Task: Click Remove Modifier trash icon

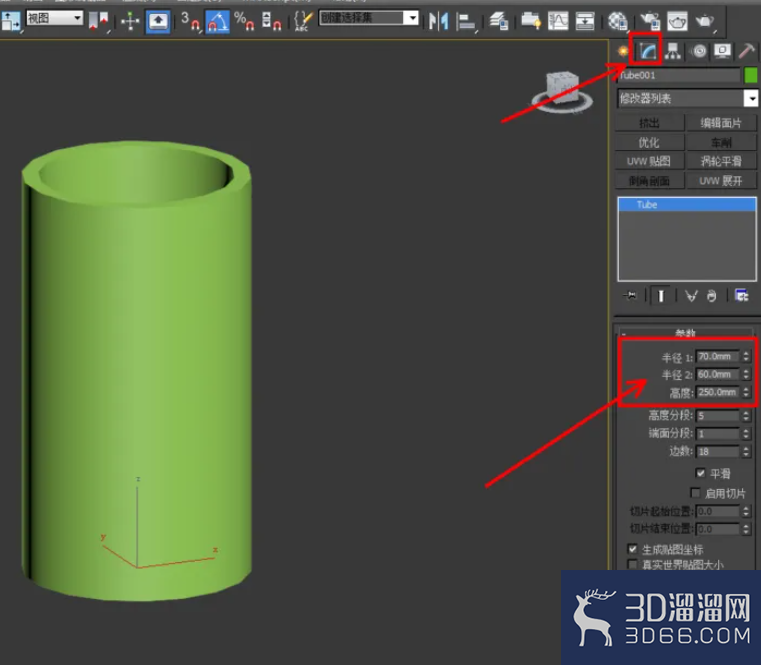Action: (x=711, y=295)
